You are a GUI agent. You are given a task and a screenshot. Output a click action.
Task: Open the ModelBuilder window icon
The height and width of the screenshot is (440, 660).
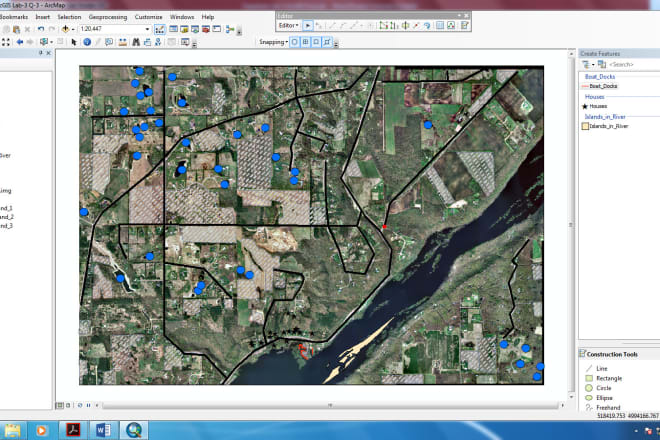click(x=229, y=29)
